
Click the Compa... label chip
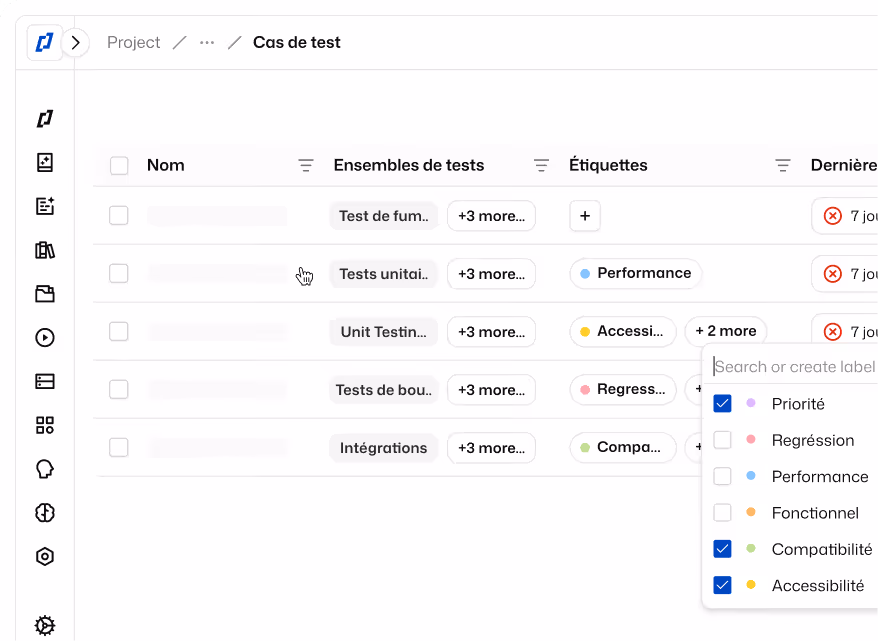(x=623, y=447)
